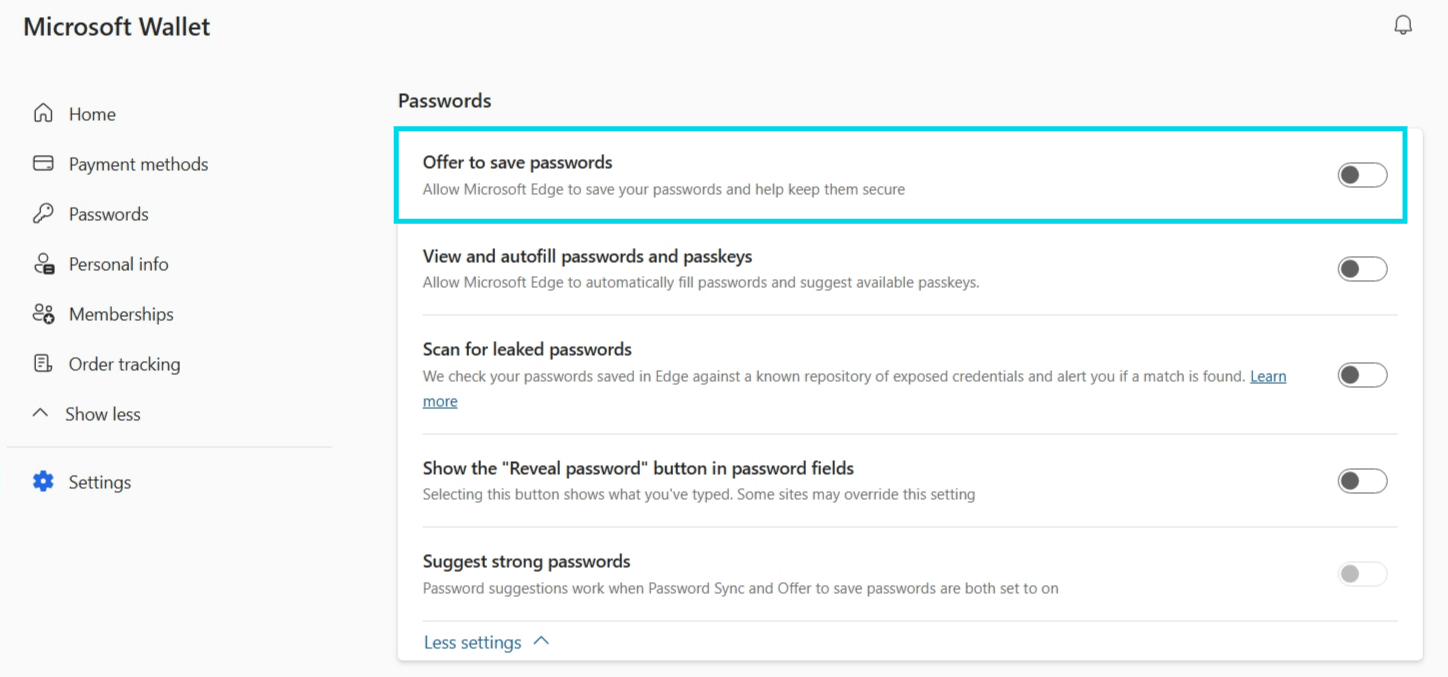This screenshot has height=677, width=1448.
Task: Click the blue Settings gear icon
Action: pos(43,481)
